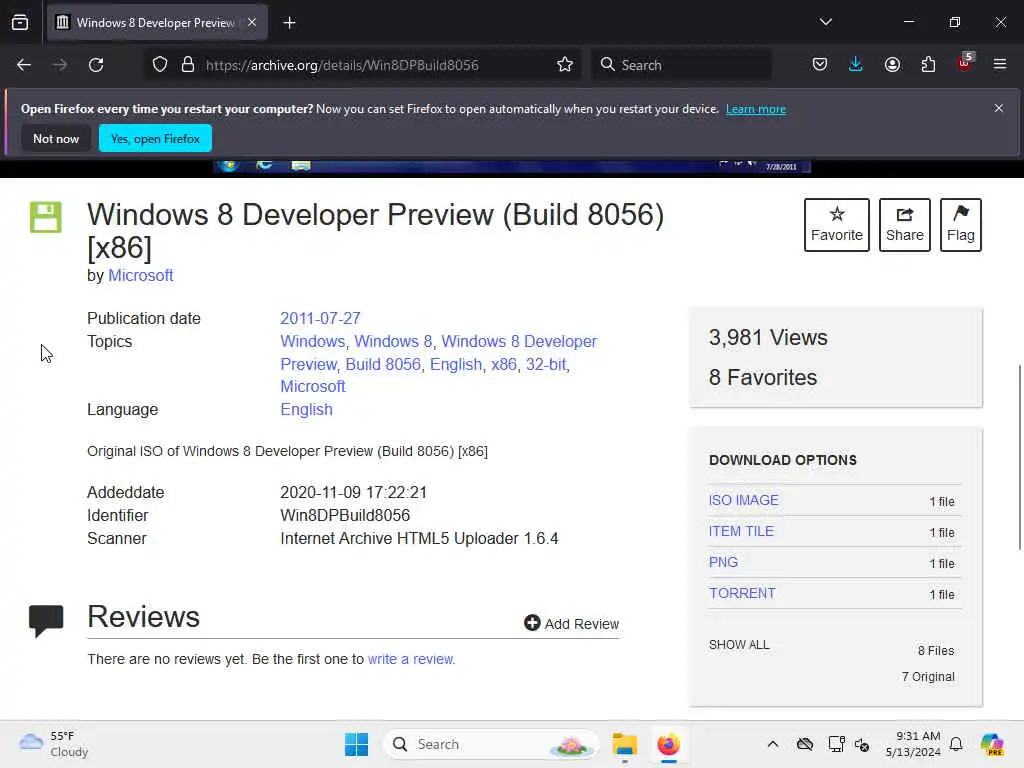Click the Firefox search box
The width and height of the screenshot is (1024, 768).
click(x=681, y=65)
